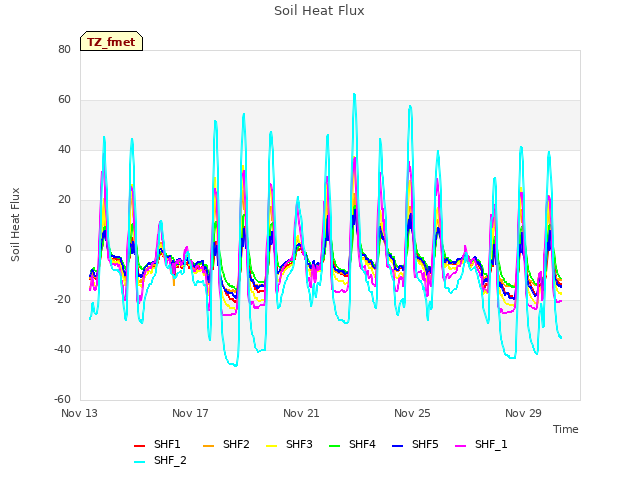The image size is (640, 480).
Task: Click the Nov 13 x-axis label
Action: click(80, 413)
